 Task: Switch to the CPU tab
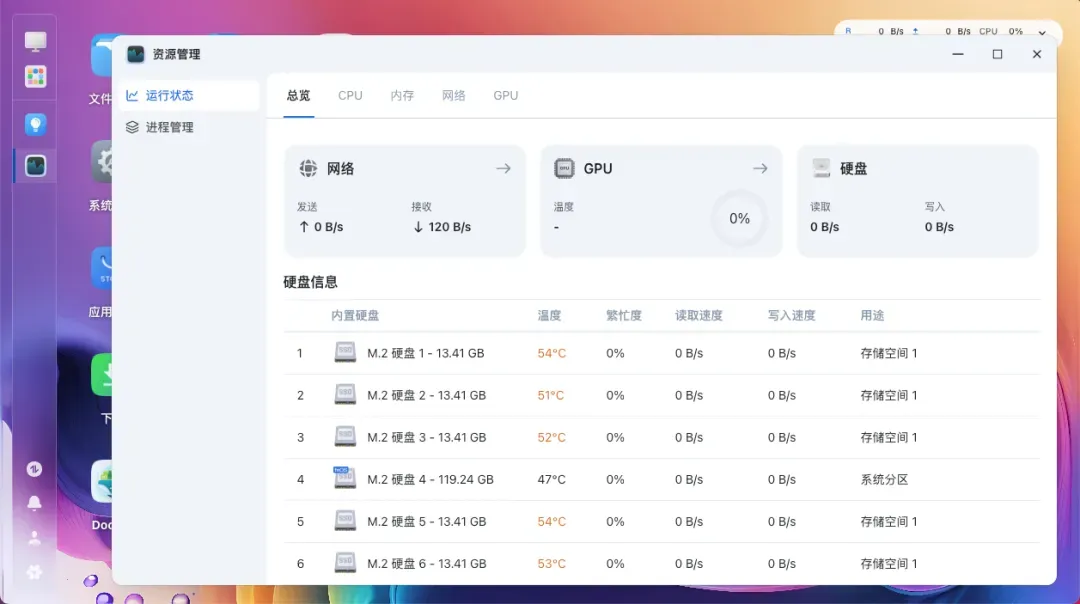click(350, 96)
